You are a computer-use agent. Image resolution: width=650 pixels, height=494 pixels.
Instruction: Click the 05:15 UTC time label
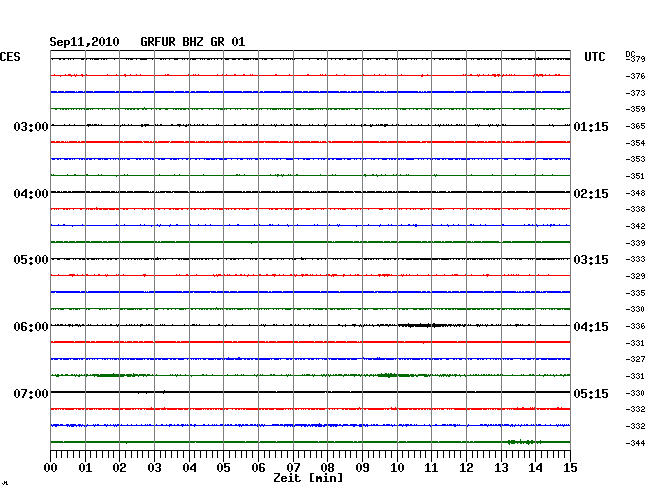tap(591, 393)
